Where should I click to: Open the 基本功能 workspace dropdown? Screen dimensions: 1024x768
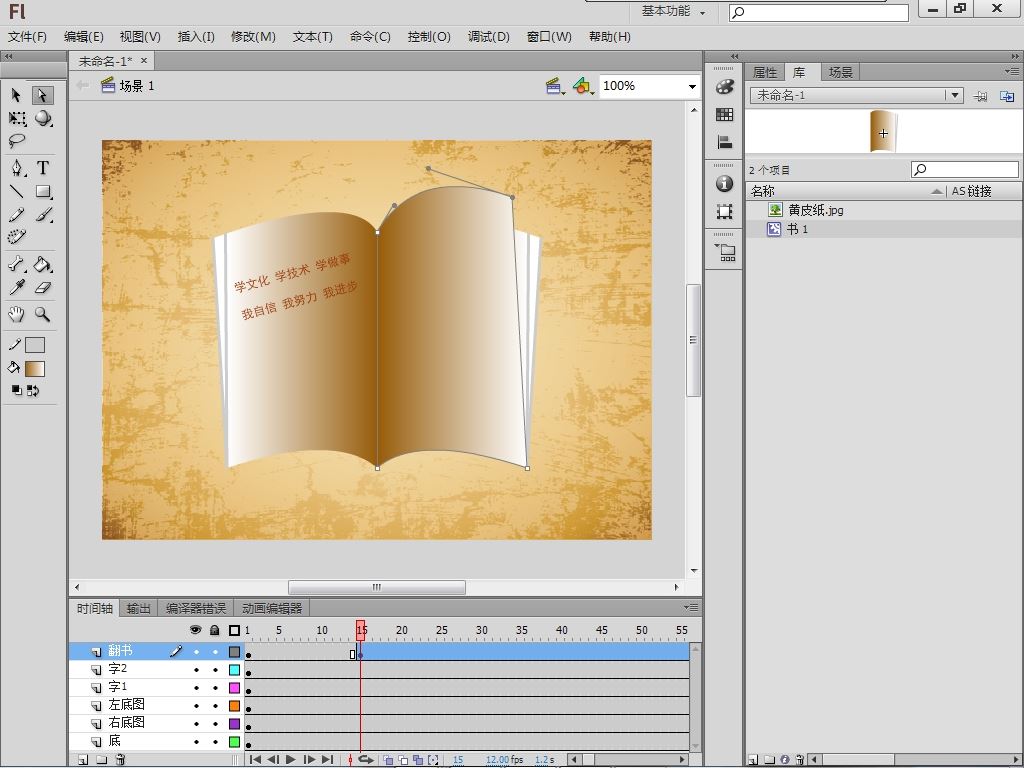tap(674, 12)
